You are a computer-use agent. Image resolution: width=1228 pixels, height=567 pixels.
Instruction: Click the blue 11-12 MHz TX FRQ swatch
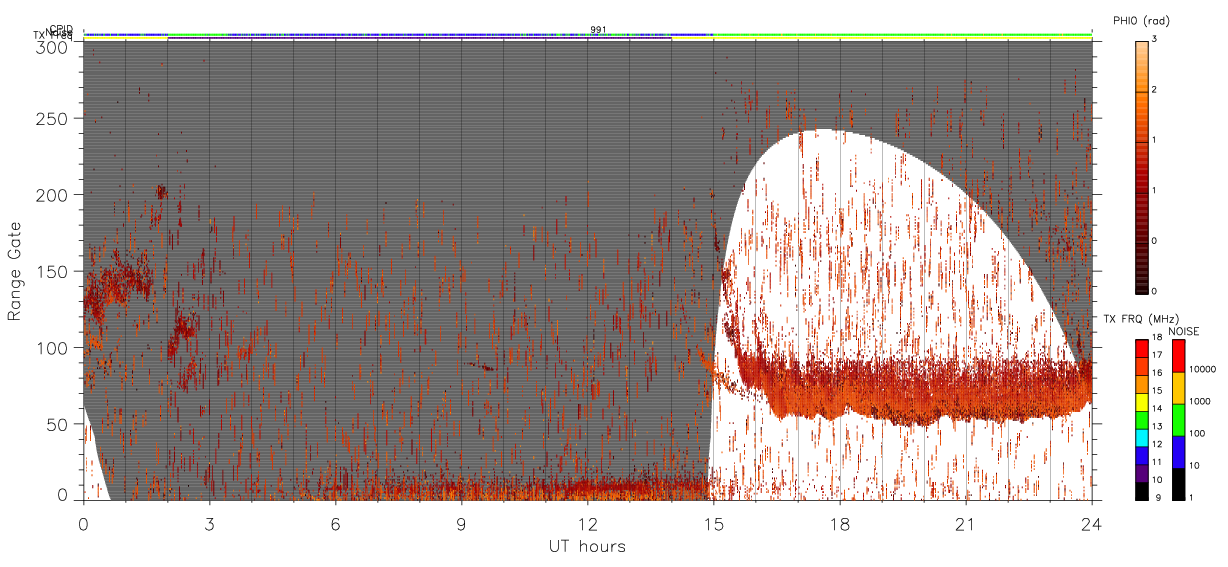coord(1141,455)
